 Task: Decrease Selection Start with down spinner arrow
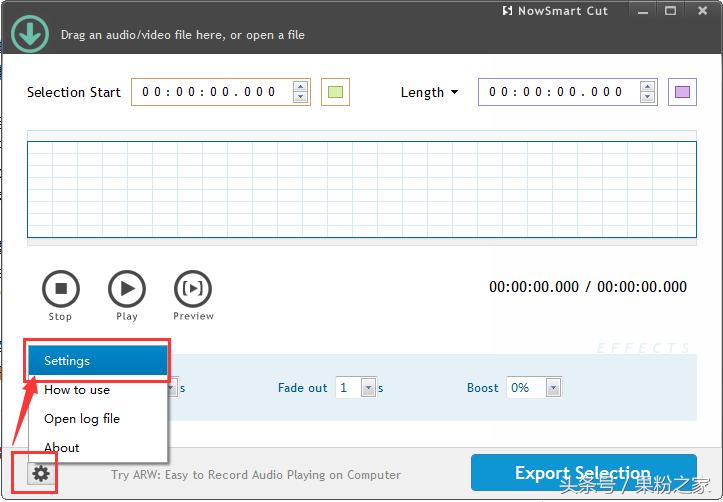(301, 97)
